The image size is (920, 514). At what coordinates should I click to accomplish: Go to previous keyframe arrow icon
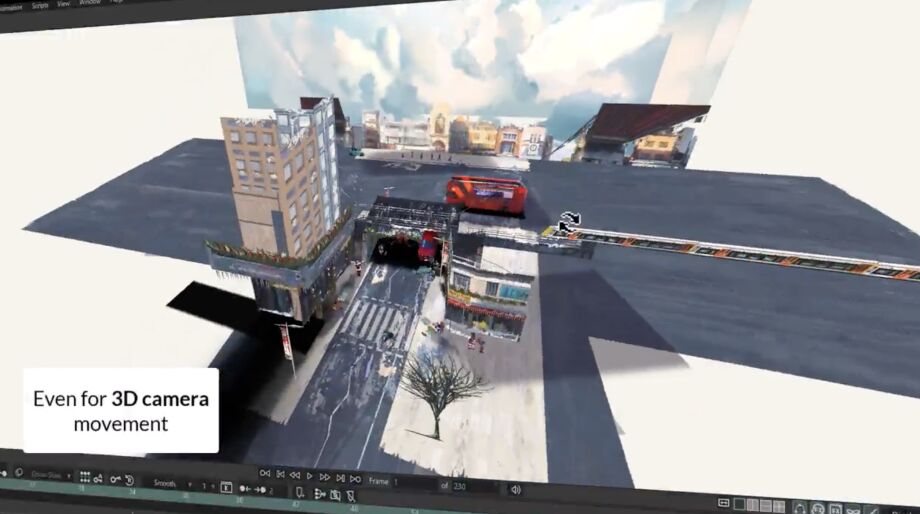click(x=245, y=488)
